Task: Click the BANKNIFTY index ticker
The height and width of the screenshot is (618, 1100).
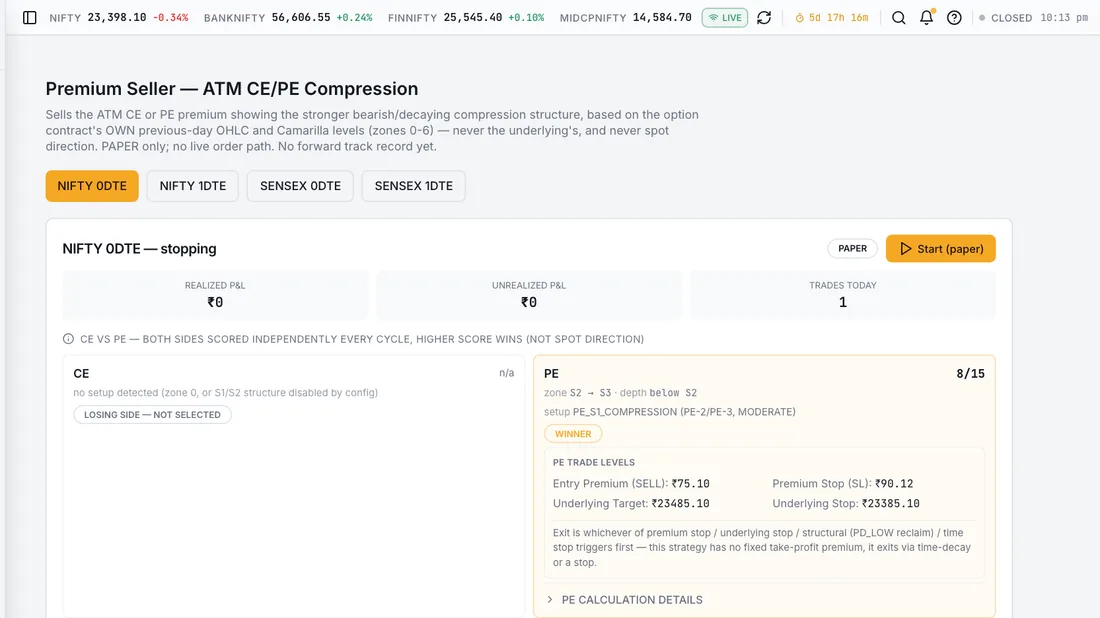Action: click(x=288, y=18)
